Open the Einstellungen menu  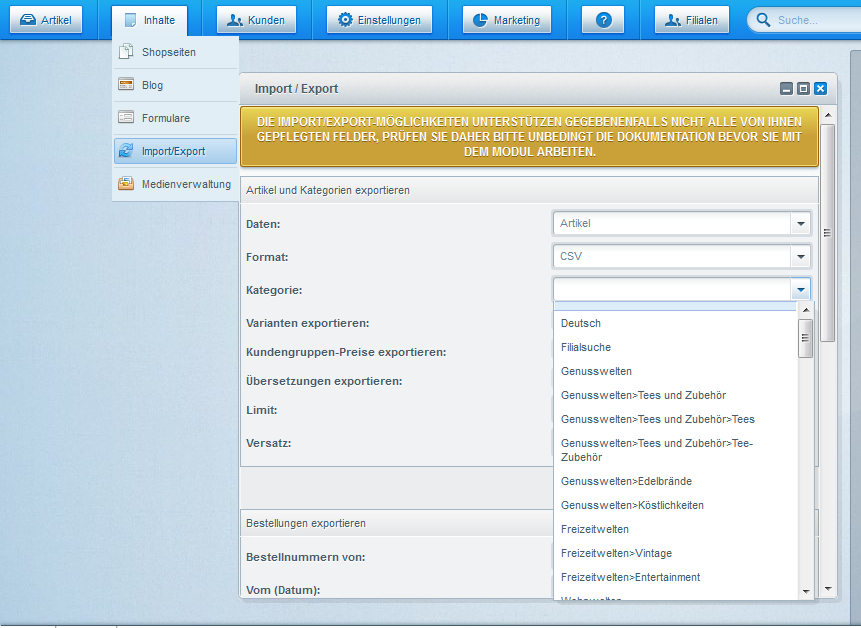tap(379, 20)
